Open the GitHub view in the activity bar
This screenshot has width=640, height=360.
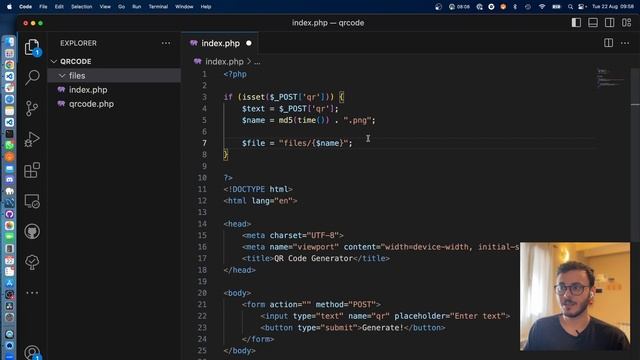pos(32,231)
